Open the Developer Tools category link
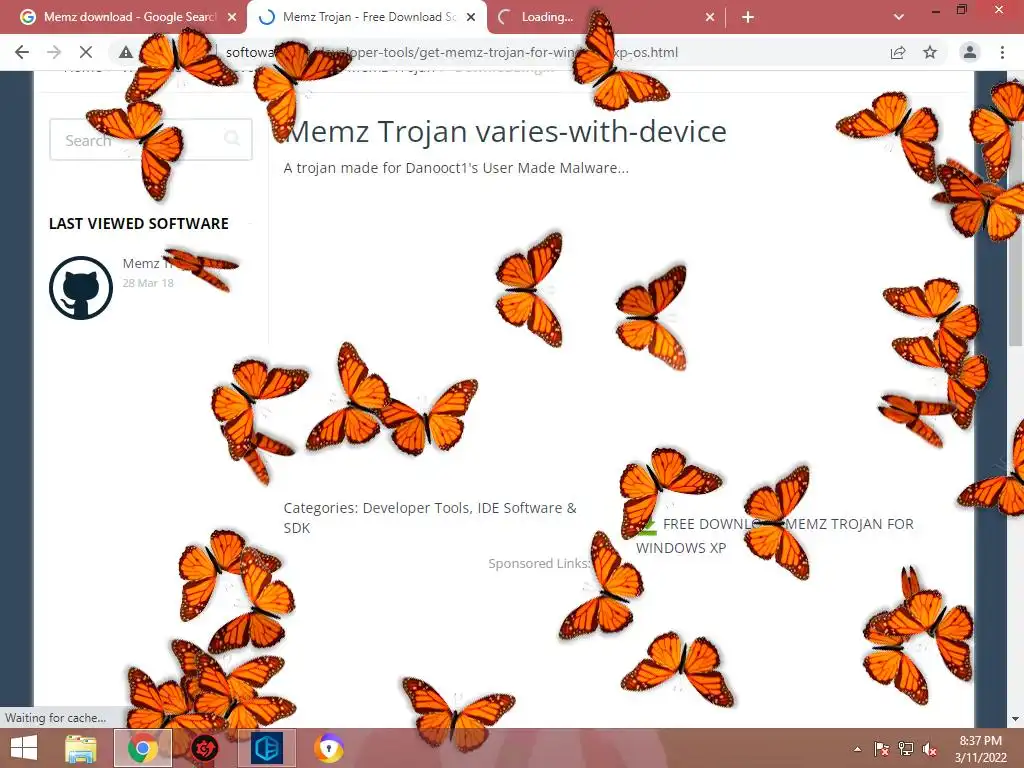 [x=415, y=508]
